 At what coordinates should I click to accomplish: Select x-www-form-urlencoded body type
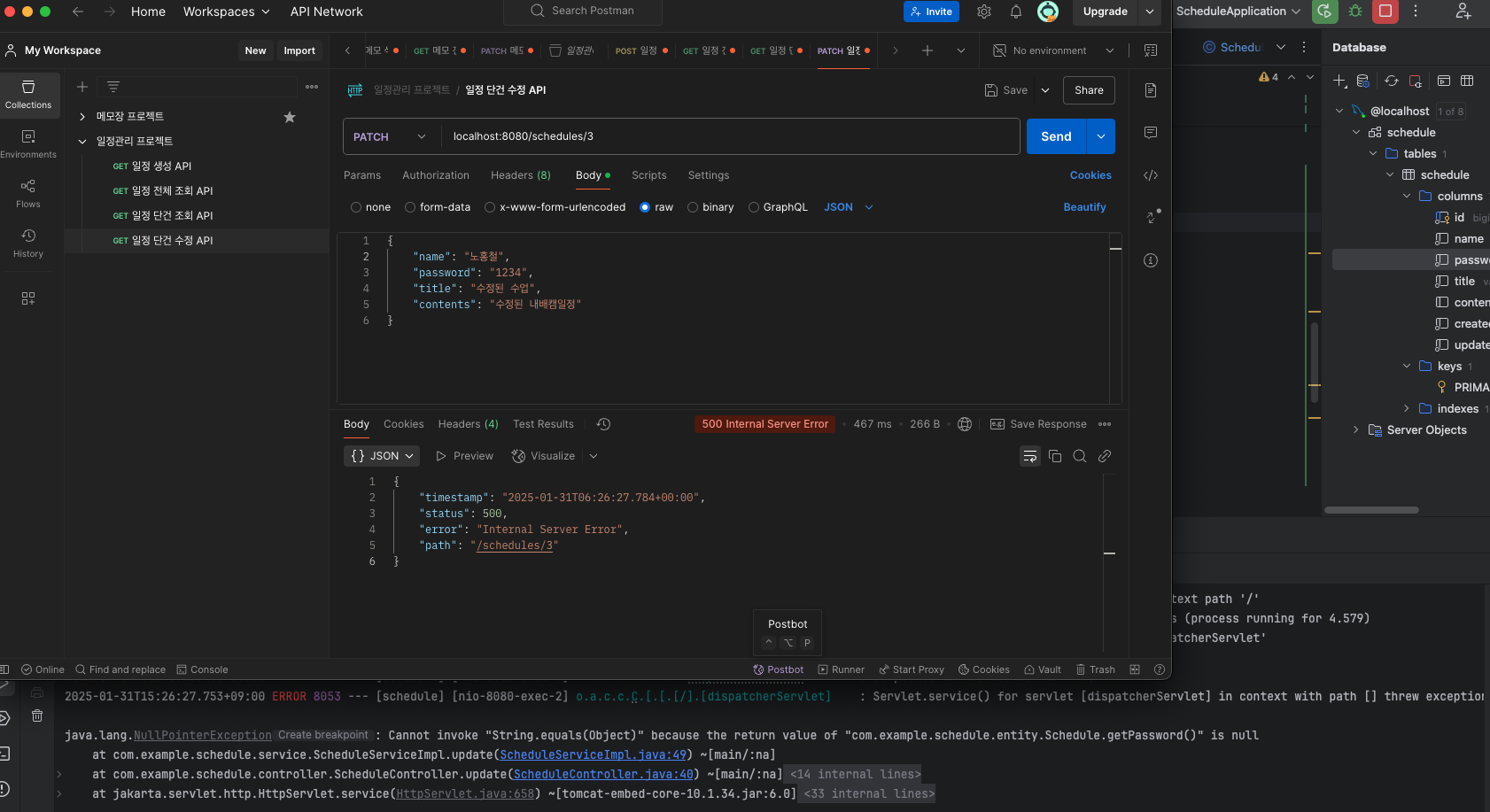[490, 207]
